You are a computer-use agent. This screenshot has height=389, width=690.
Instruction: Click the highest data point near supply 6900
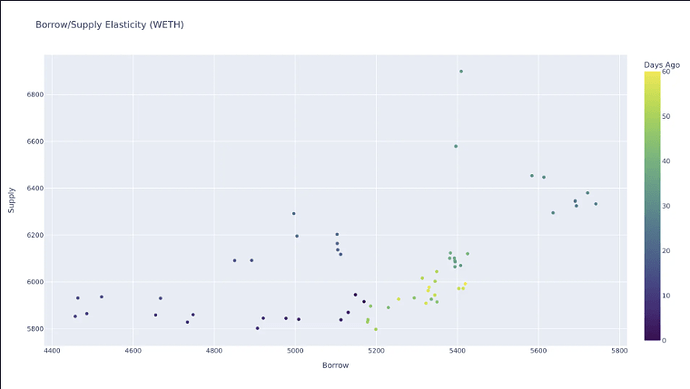(x=461, y=71)
